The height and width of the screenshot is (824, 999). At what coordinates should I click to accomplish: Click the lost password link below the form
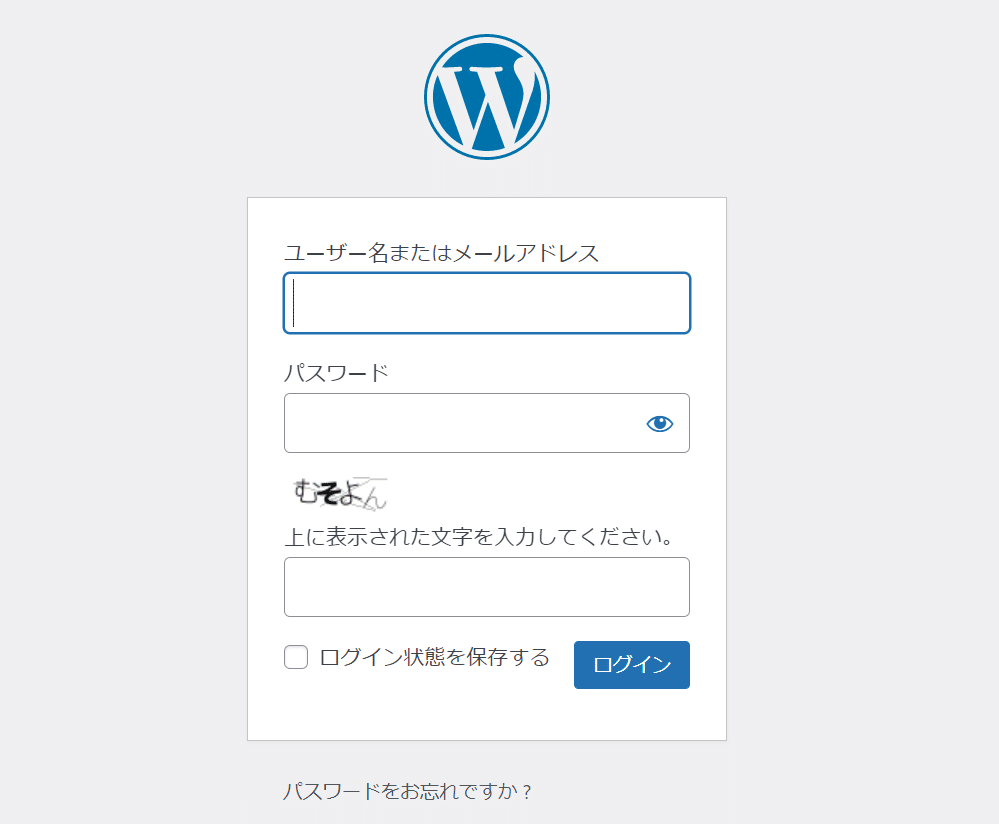(407, 791)
